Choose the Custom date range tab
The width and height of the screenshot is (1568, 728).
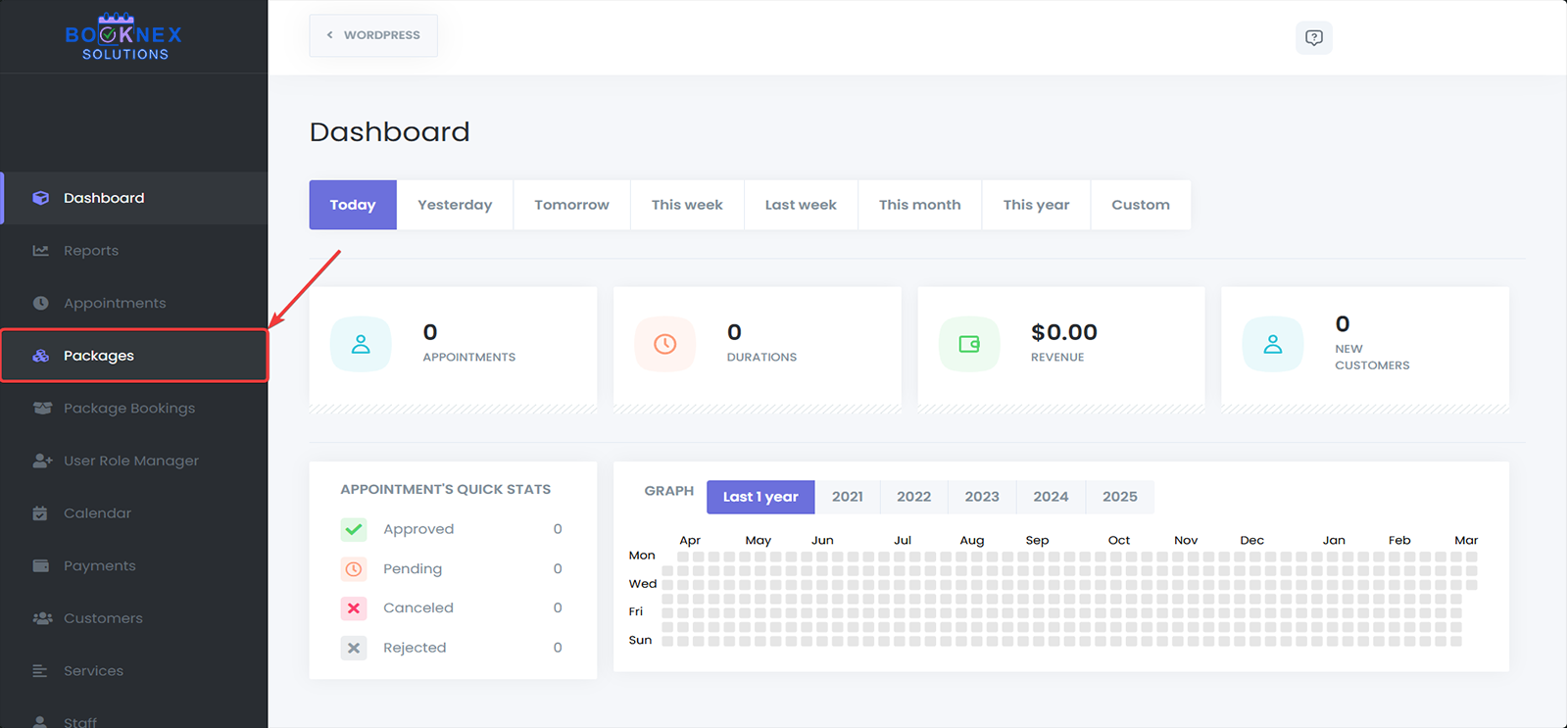(1140, 205)
